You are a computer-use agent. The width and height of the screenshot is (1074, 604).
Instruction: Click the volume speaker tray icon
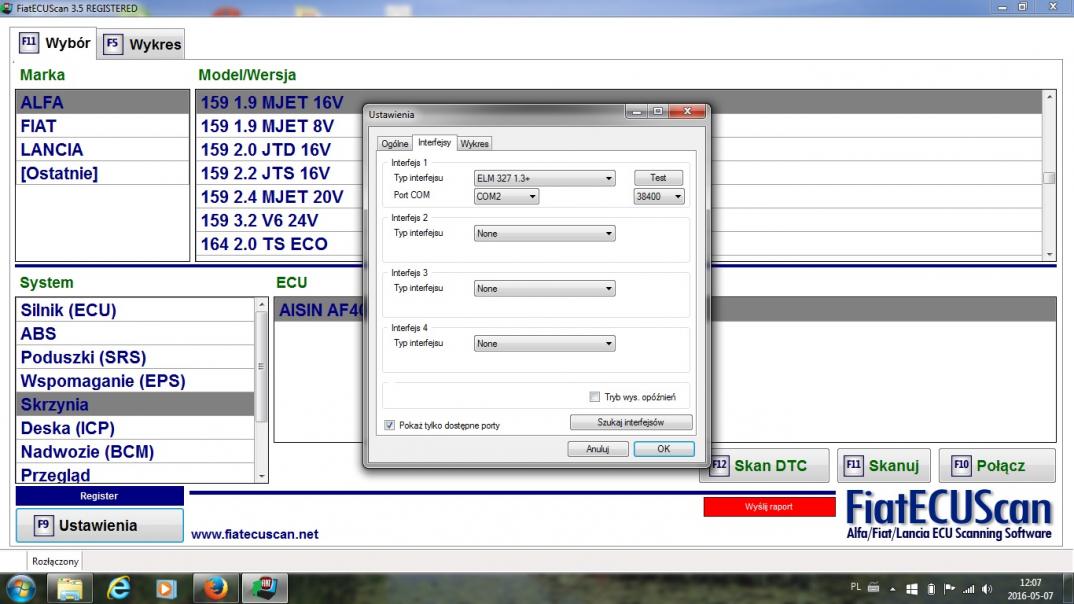click(986, 589)
